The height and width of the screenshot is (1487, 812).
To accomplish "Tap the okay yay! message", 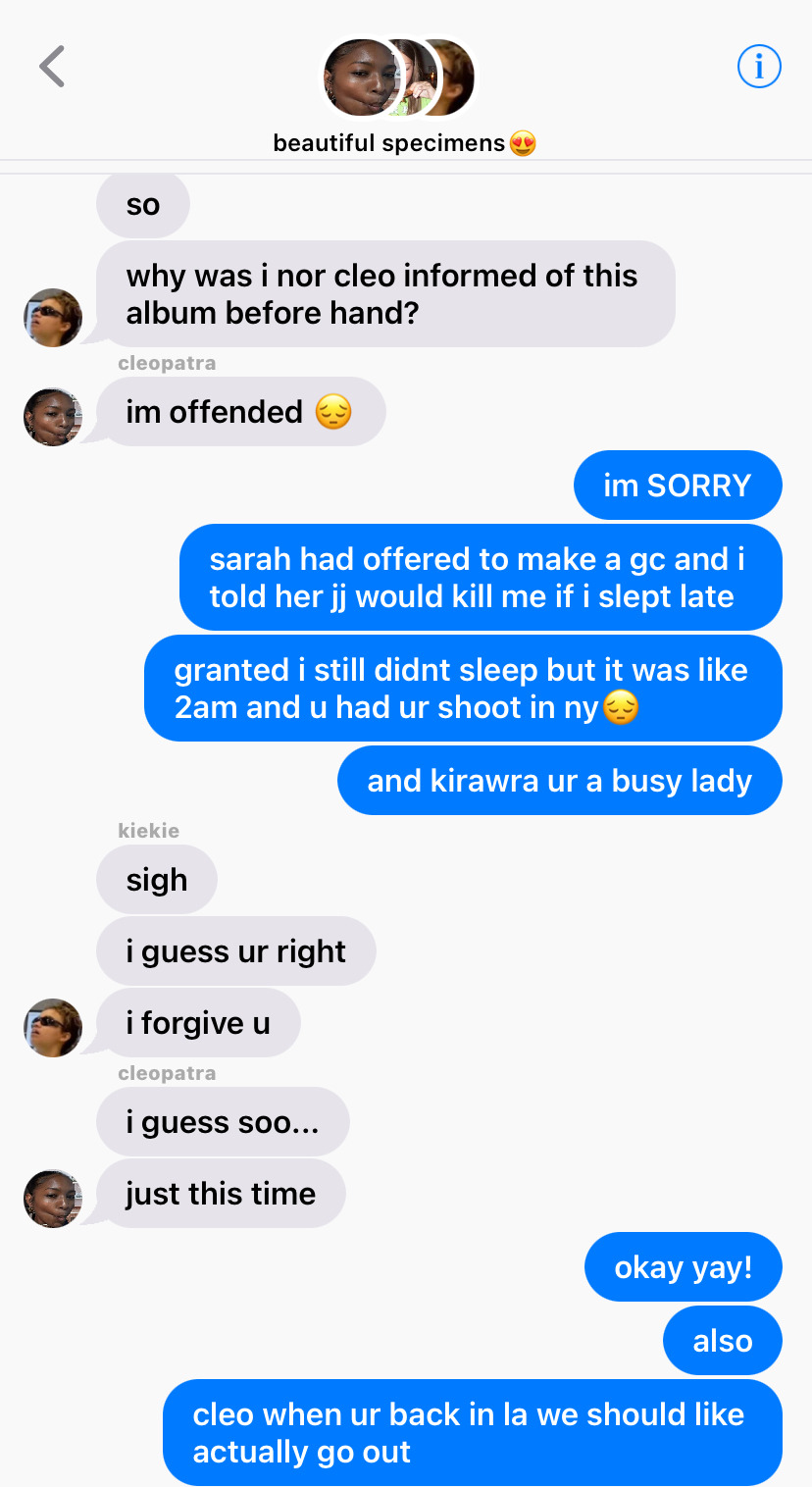I will click(x=684, y=1267).
